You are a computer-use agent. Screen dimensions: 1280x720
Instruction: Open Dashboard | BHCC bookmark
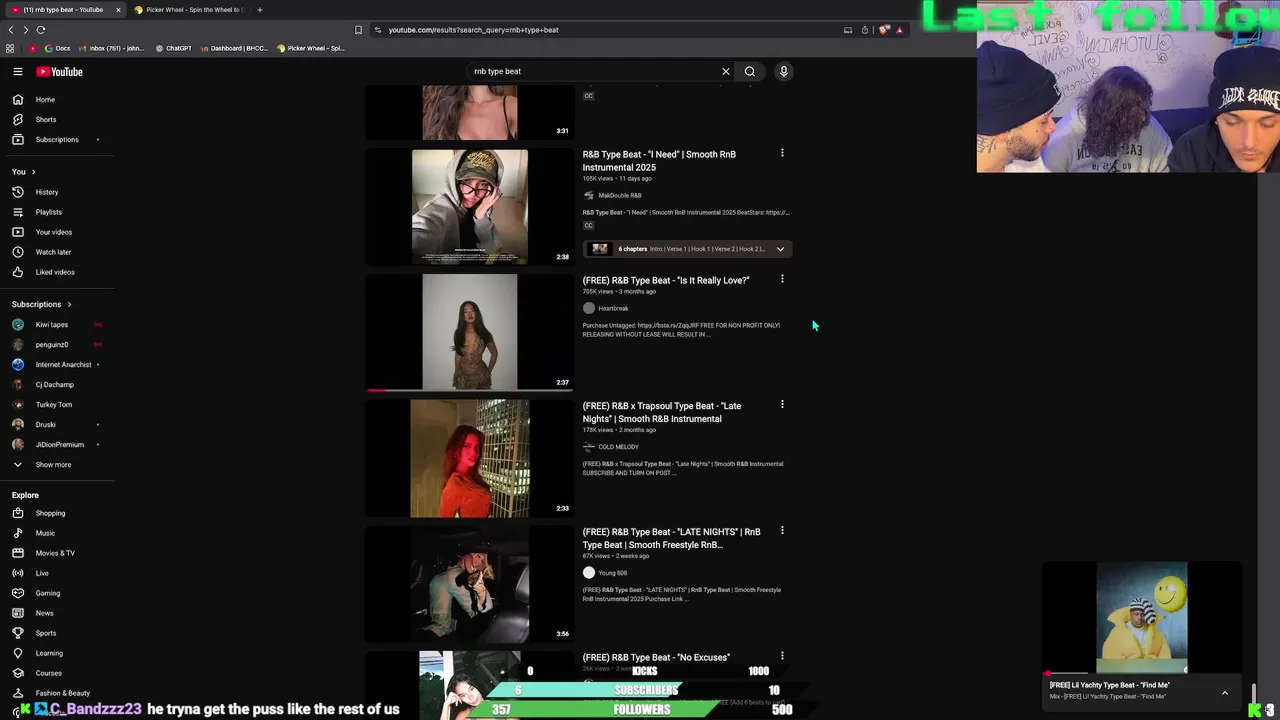pos(235,48)
